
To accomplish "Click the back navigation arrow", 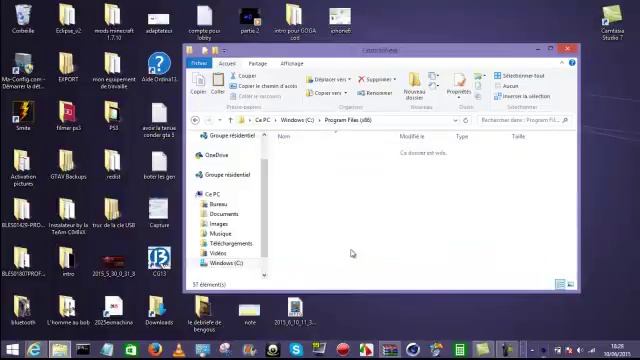I will (195, 120).
